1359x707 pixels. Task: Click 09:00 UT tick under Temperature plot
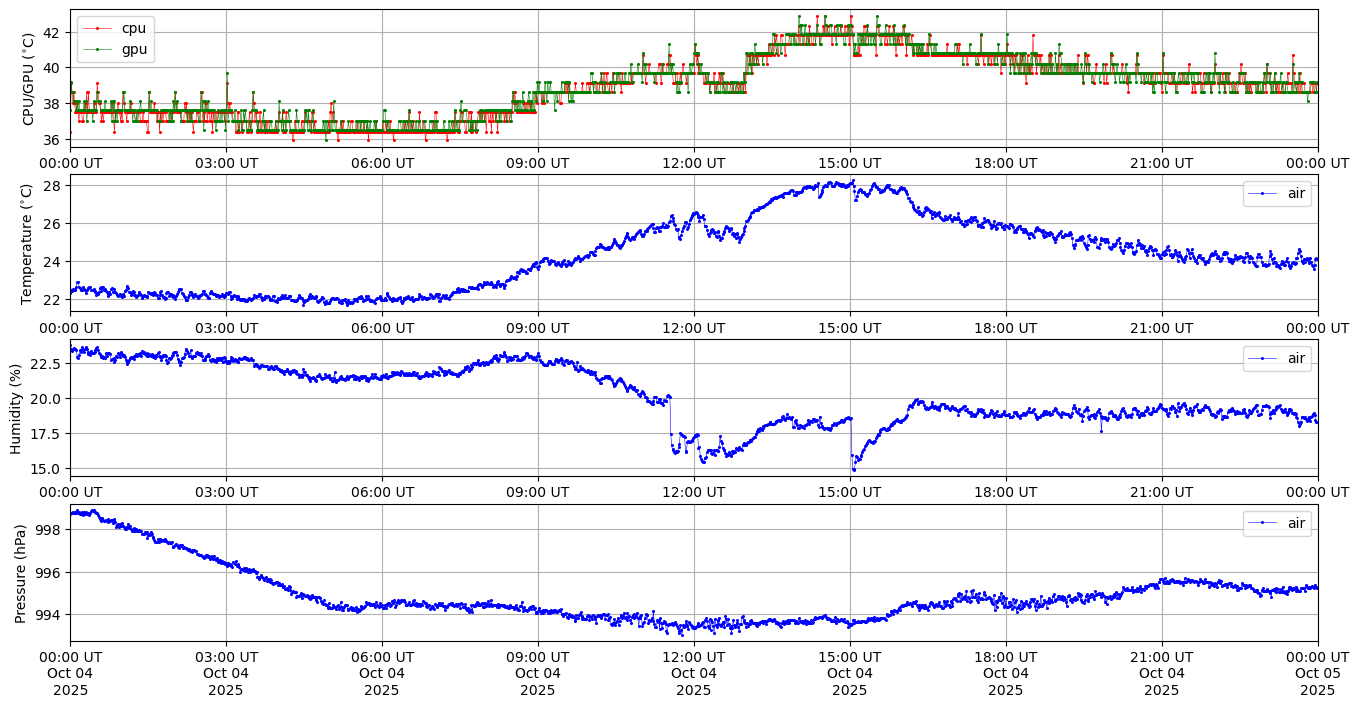click(538, 327)
